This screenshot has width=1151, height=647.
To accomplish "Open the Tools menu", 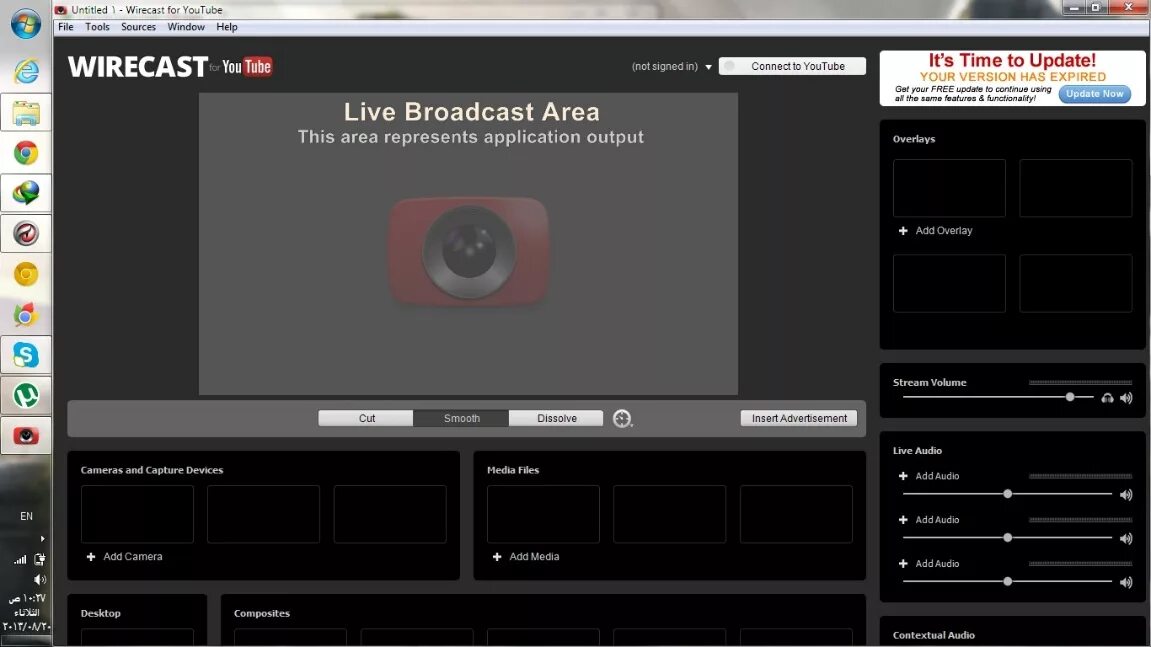I will [x=97, y=27].
